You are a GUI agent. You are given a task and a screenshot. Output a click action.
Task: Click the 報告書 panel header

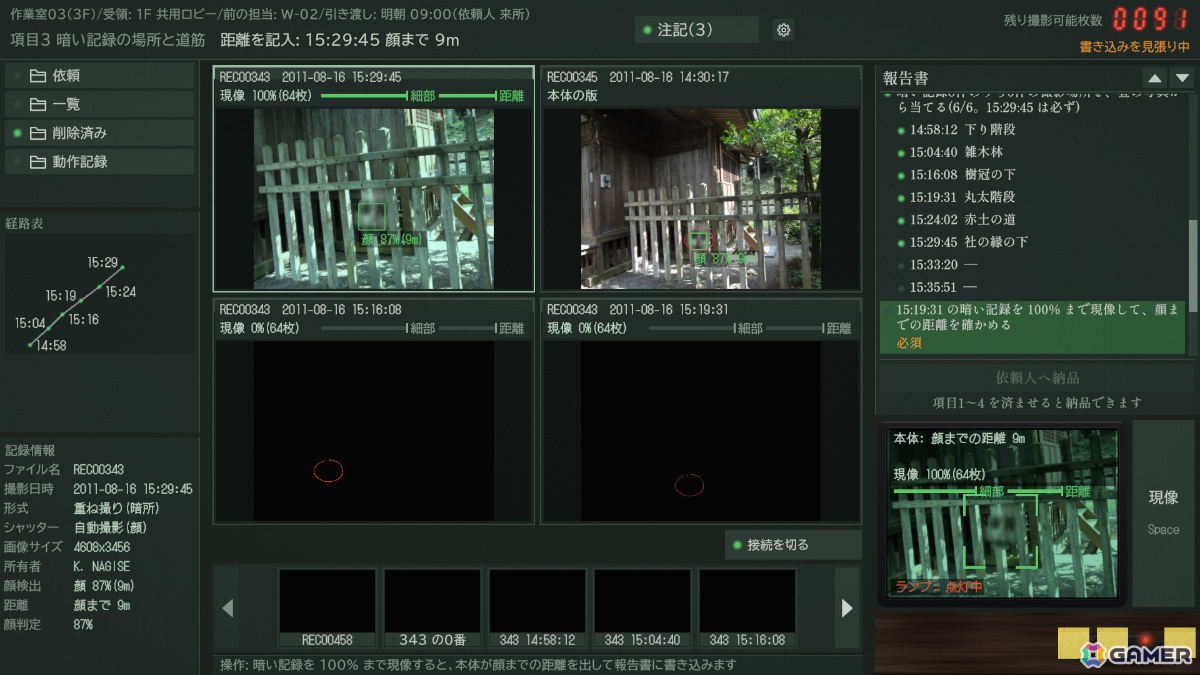906,77
